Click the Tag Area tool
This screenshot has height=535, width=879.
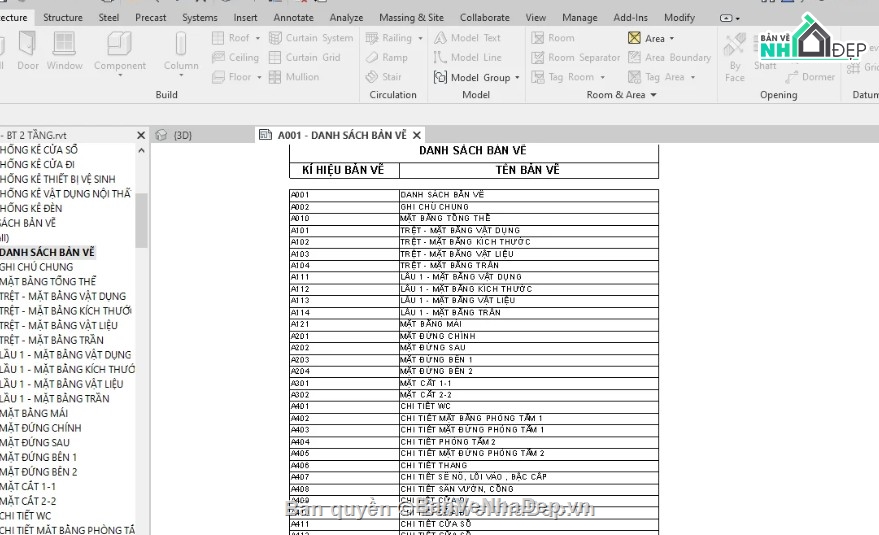tap(656, 77)
